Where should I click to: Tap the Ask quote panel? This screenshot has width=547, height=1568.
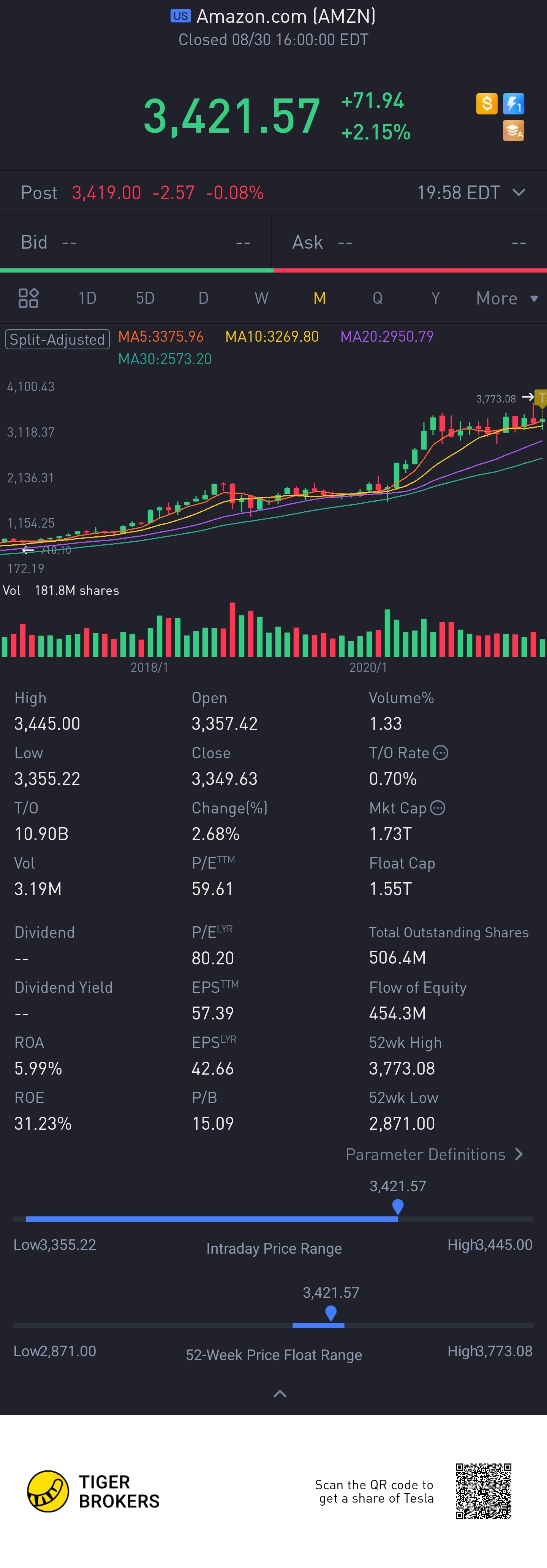(x=409, y=242)
